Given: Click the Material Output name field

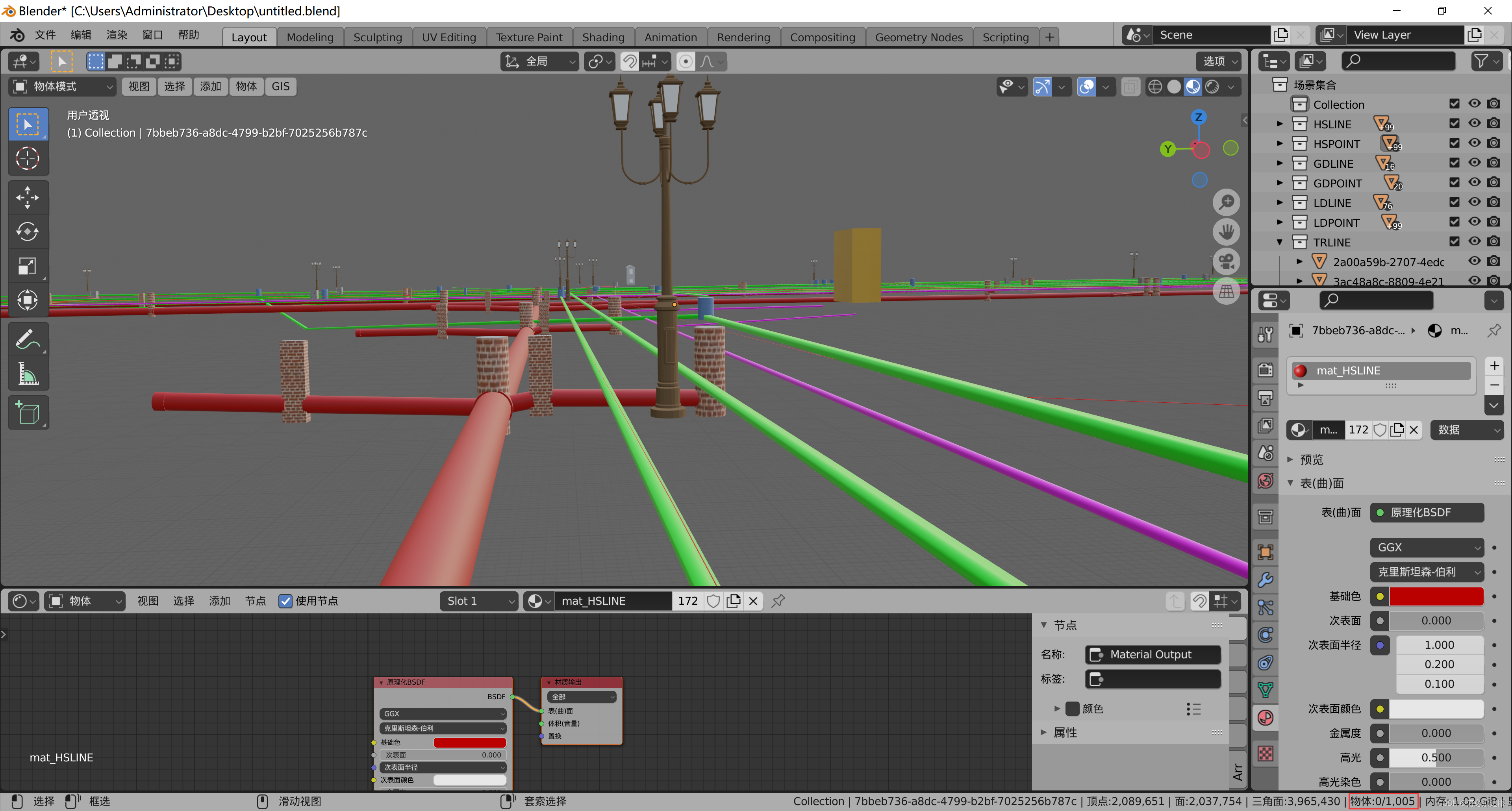Looking at the screenshot, I should tap(1153, 654).
